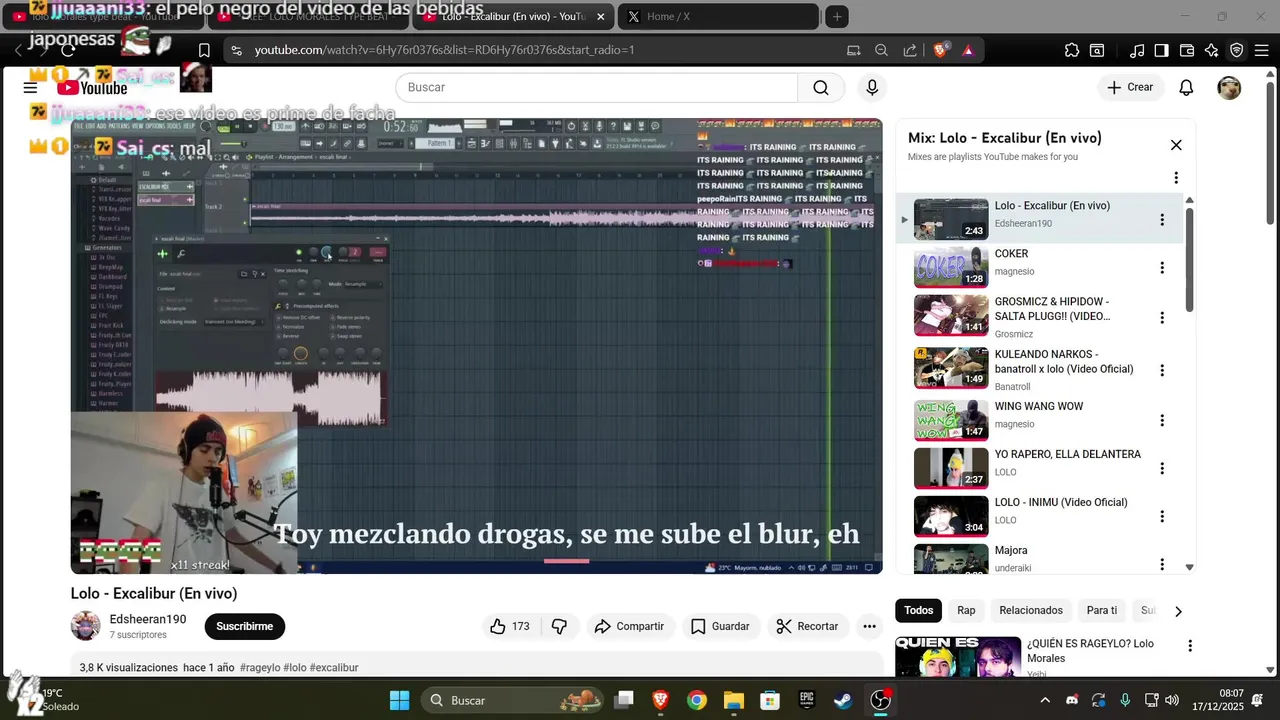Viewport: 1280px width, 720px height.
Task: Open ¿QUIÉN ES RAGEYLO? recommended video thumbnail
Action: point(958,655)
